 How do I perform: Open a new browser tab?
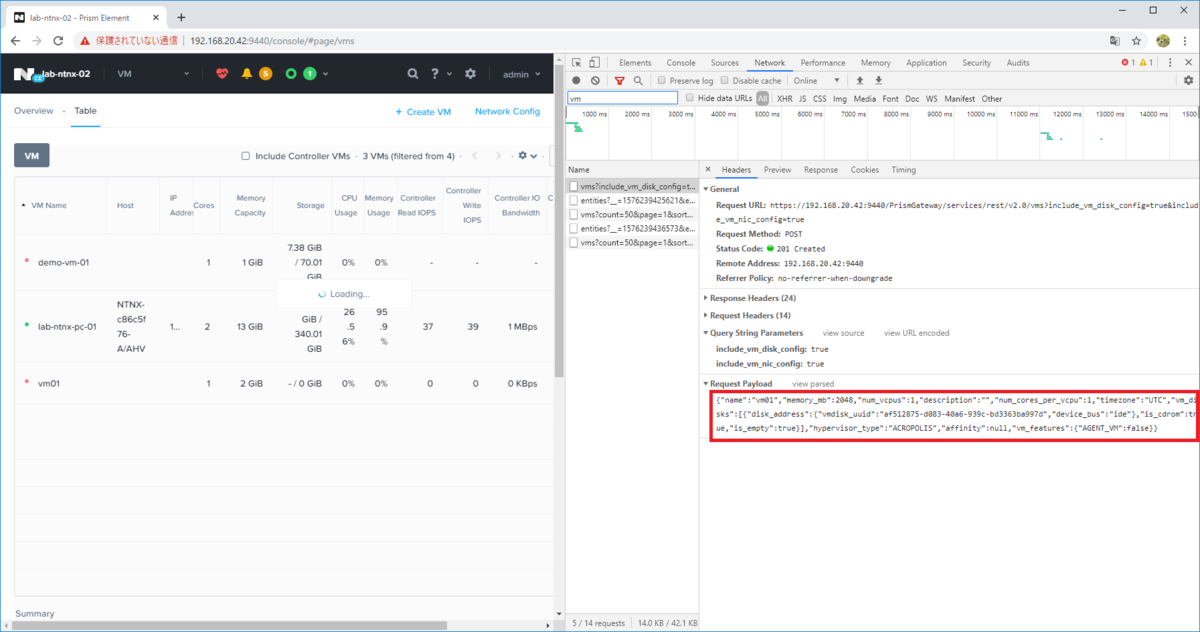click(x=181, y=17)
